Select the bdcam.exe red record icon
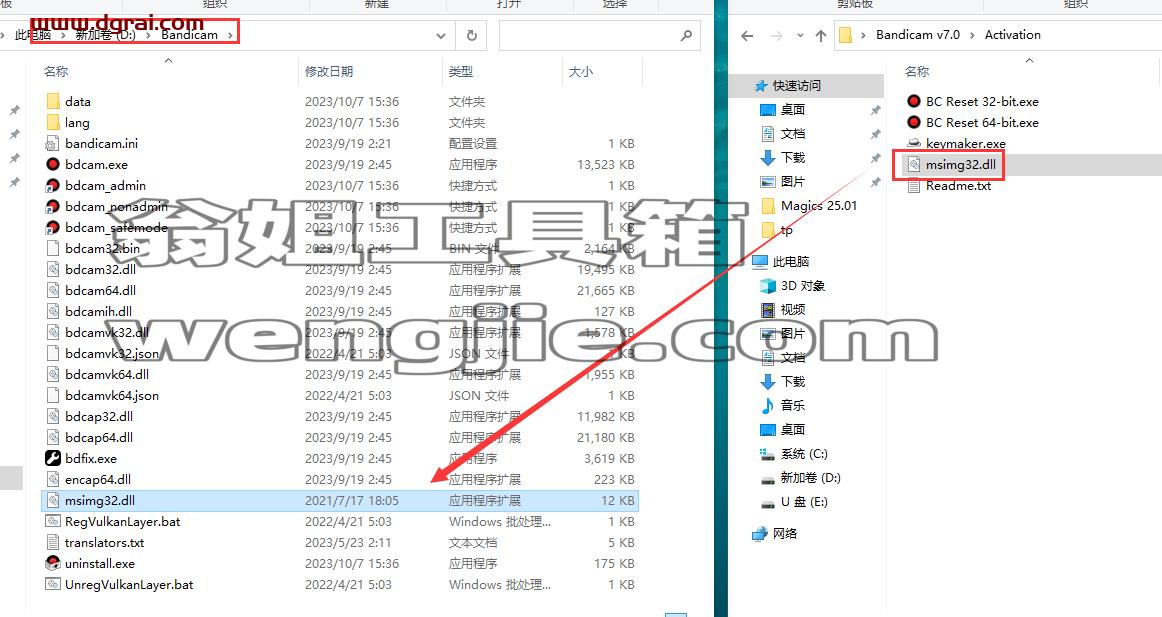The width and height of the screenshot is (1162, 617). (x=53, y=164)
